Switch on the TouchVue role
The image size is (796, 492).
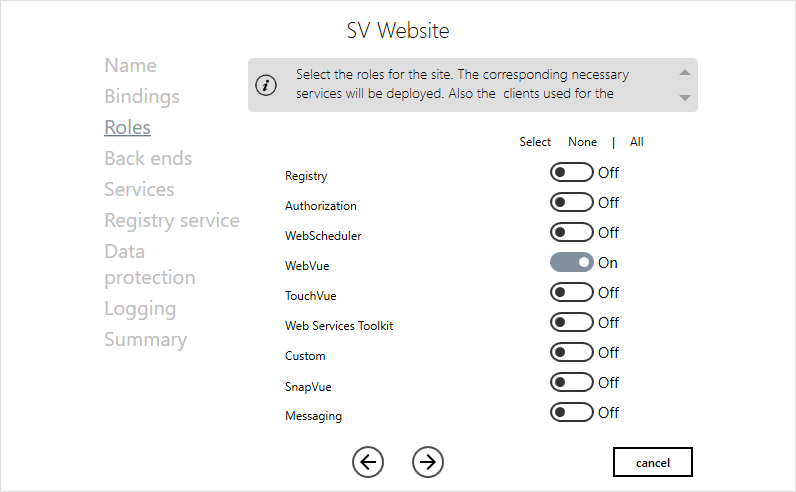click(571, 293)
